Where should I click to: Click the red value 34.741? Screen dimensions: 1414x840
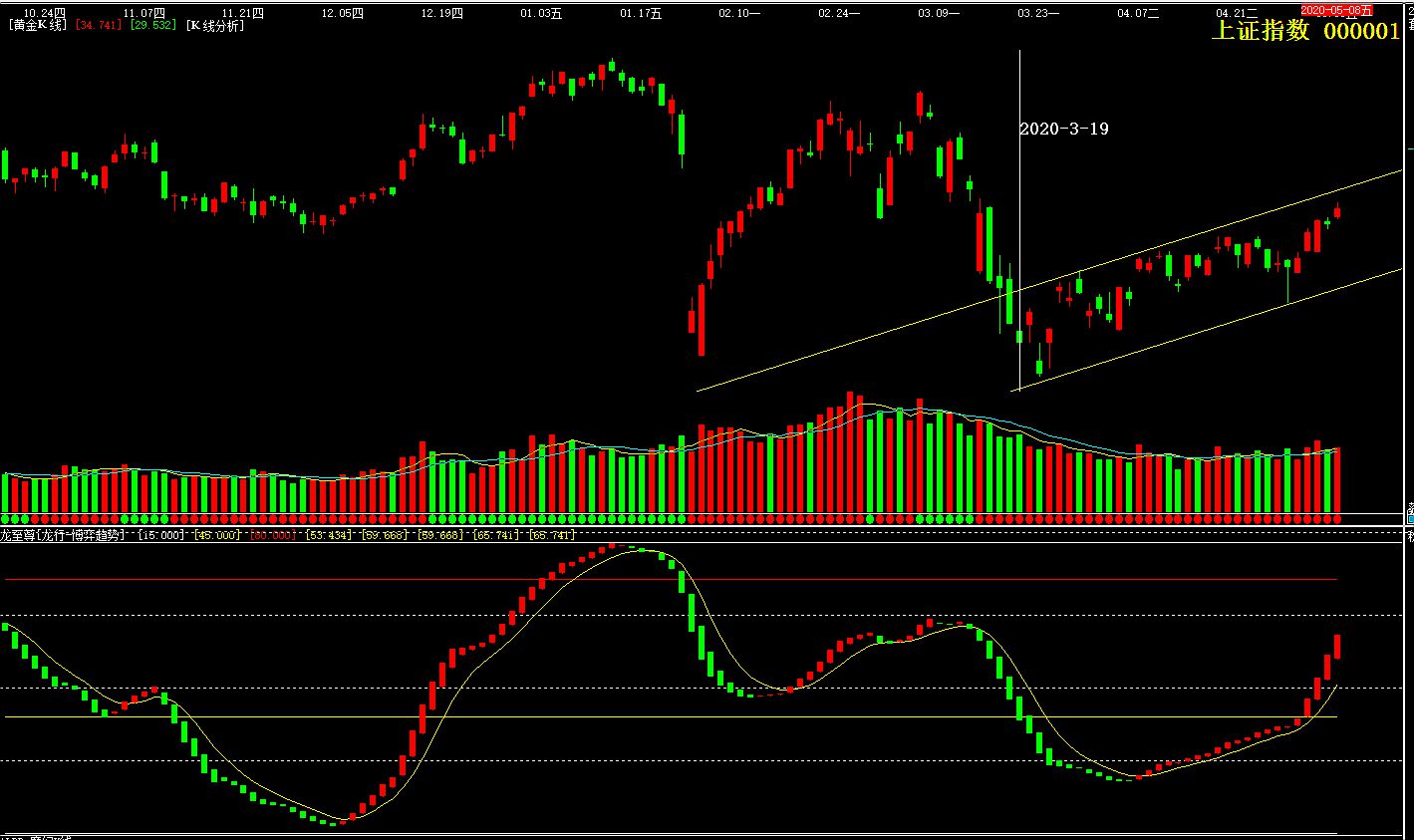pyautogui.click(x=98, y=26)
